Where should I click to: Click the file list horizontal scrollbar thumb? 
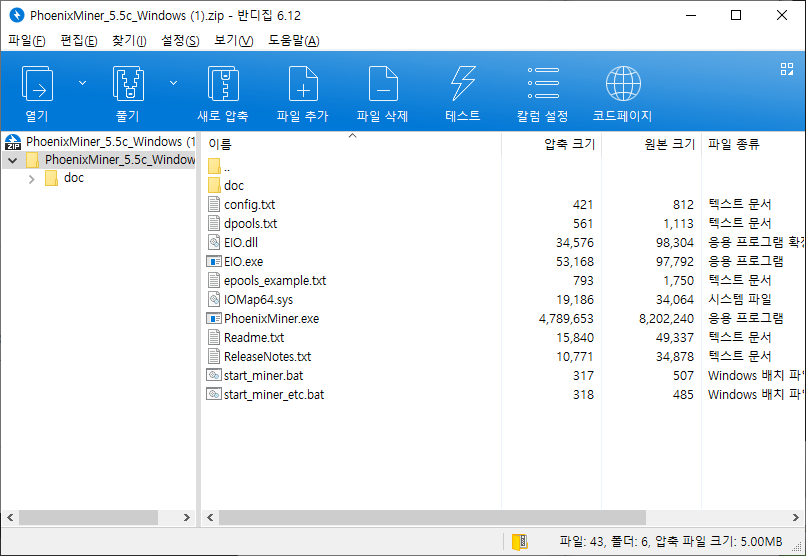point(432,517)
